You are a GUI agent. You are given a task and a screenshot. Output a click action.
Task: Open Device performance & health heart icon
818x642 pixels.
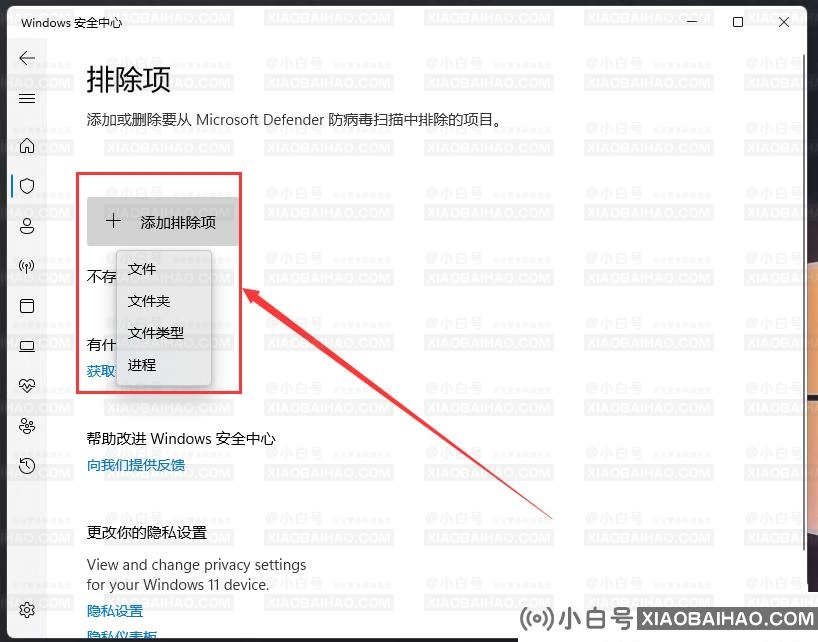point(27,386)
